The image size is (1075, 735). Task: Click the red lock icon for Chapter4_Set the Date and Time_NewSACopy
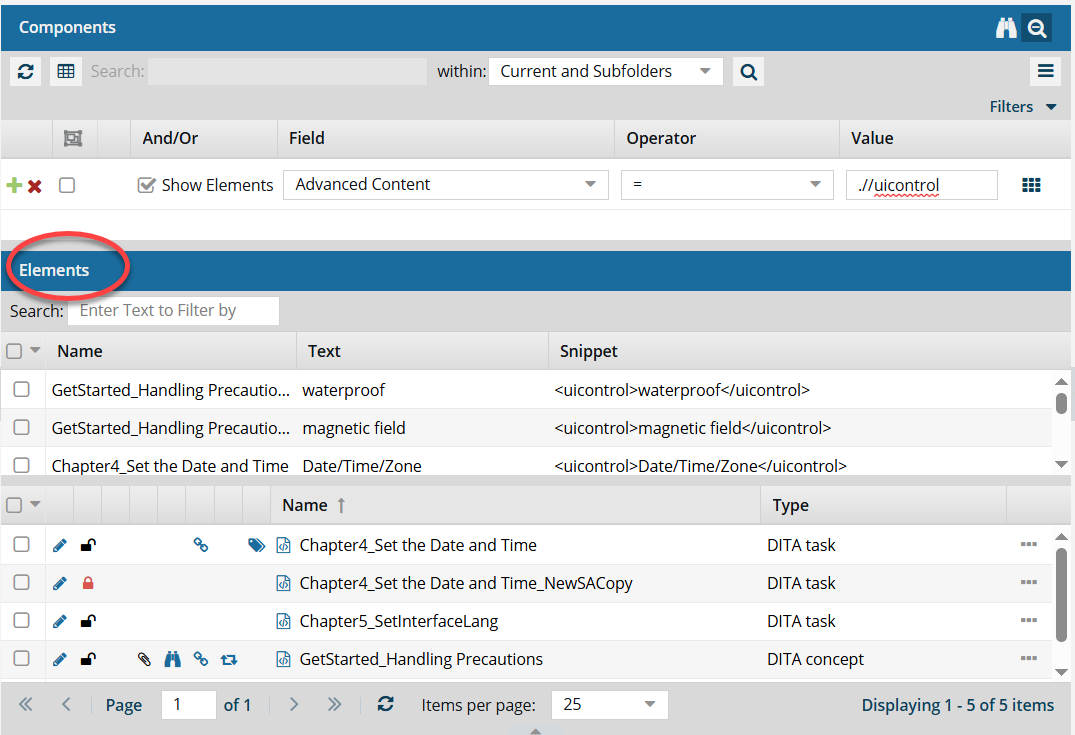click(88, 583)
